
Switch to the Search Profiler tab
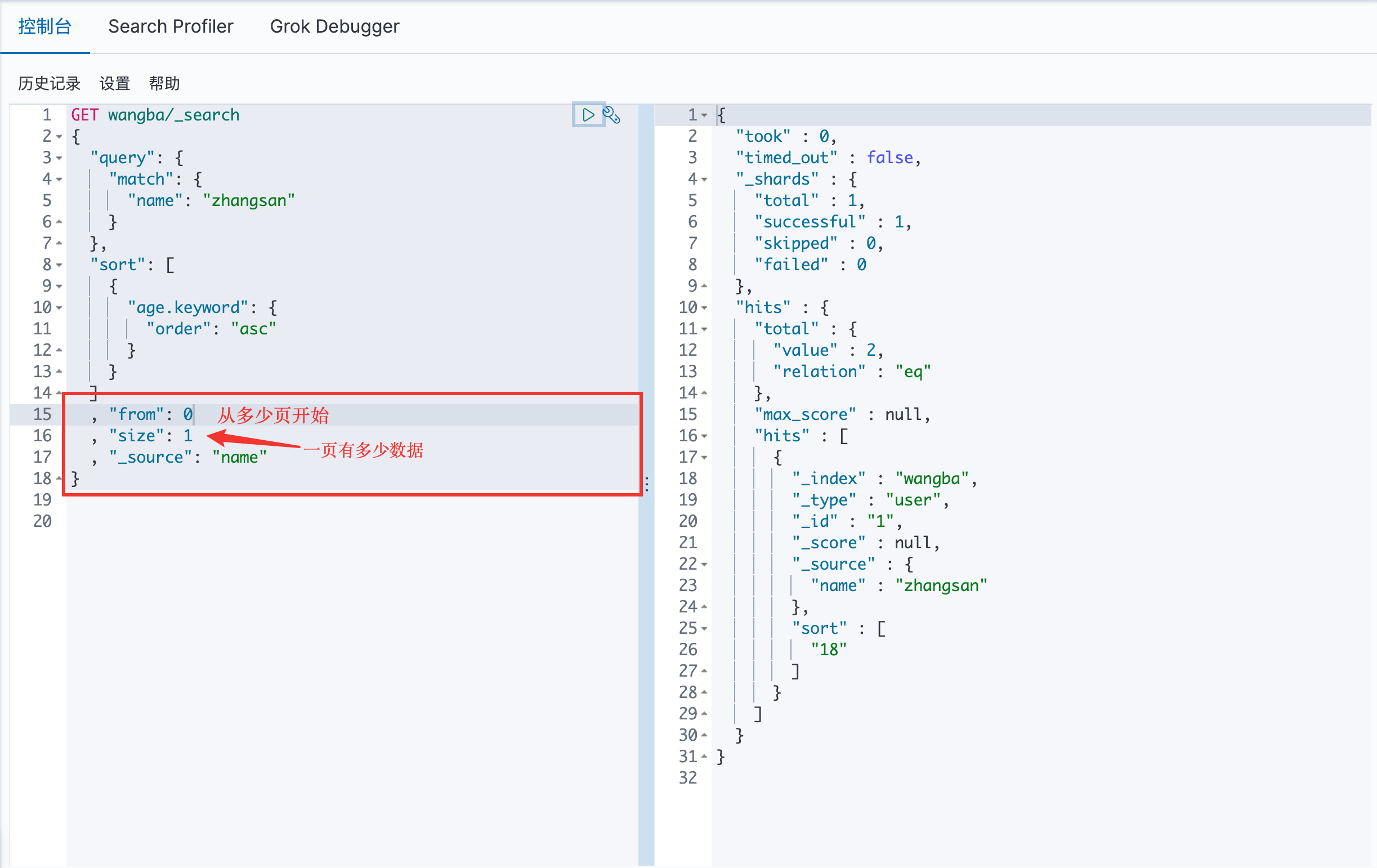(171, 26)
